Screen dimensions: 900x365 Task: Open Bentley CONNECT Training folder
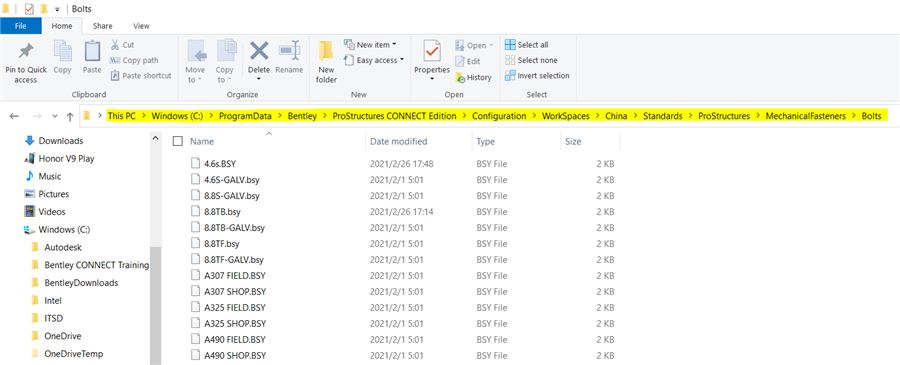tap(96, 265)
